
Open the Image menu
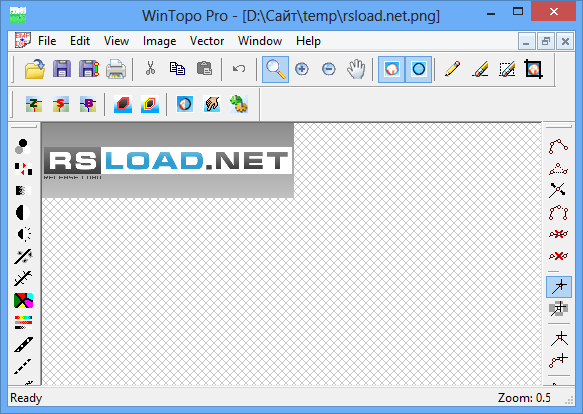(160, 41)
